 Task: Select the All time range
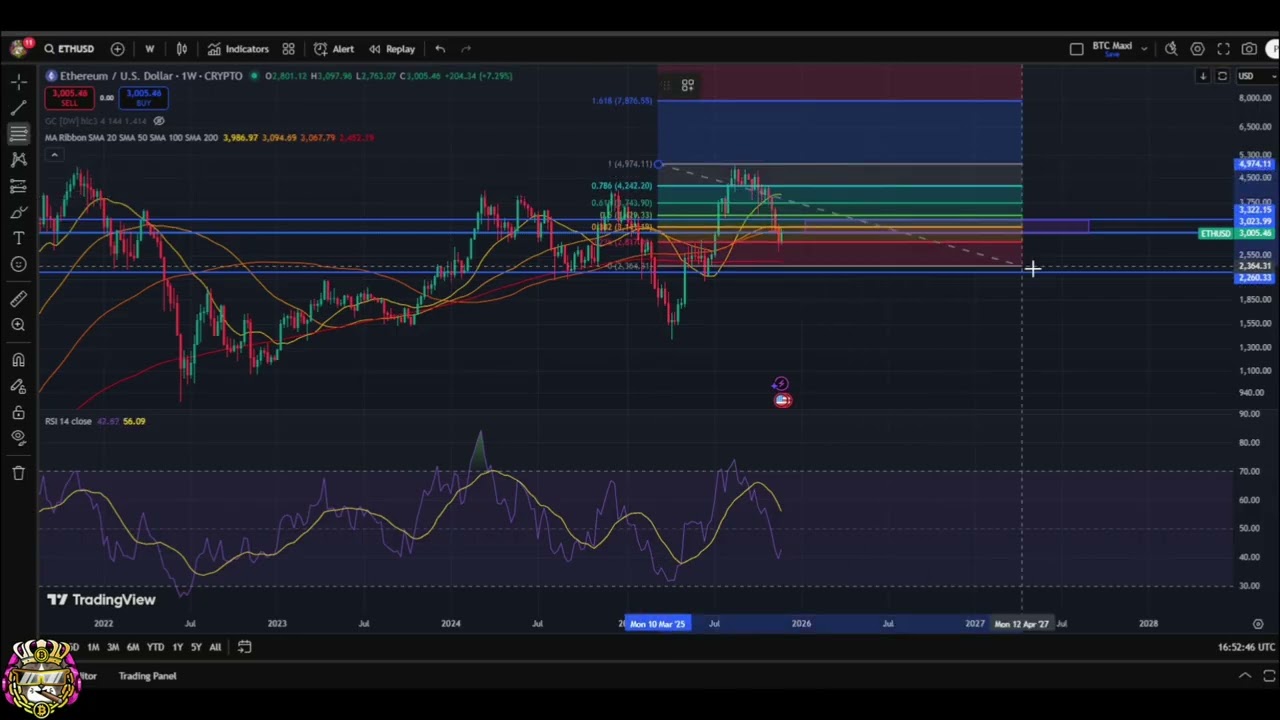pyautogui.click(x=215, y=647)
